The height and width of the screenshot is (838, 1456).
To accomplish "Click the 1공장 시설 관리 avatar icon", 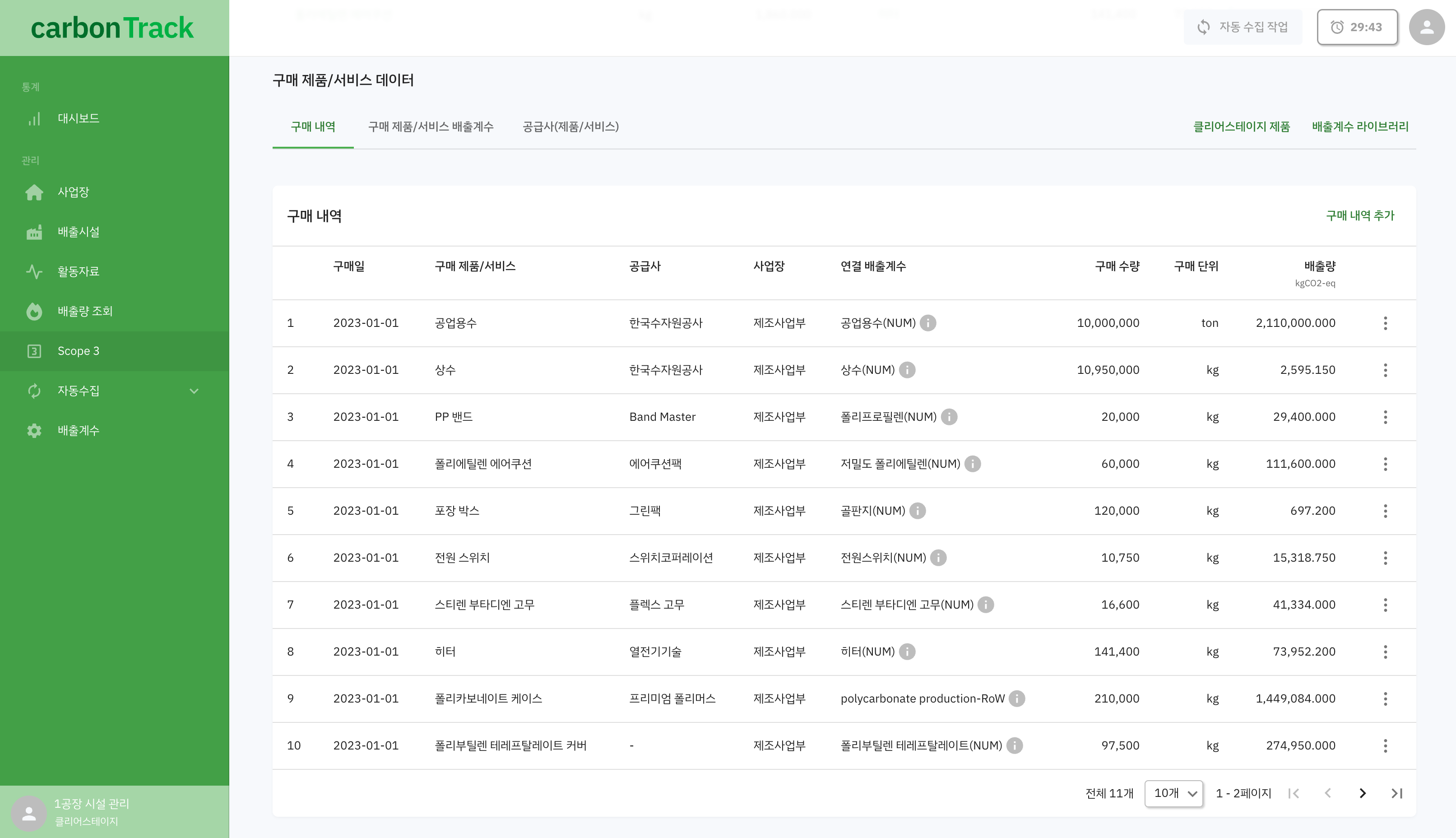I will coord(29,813).
